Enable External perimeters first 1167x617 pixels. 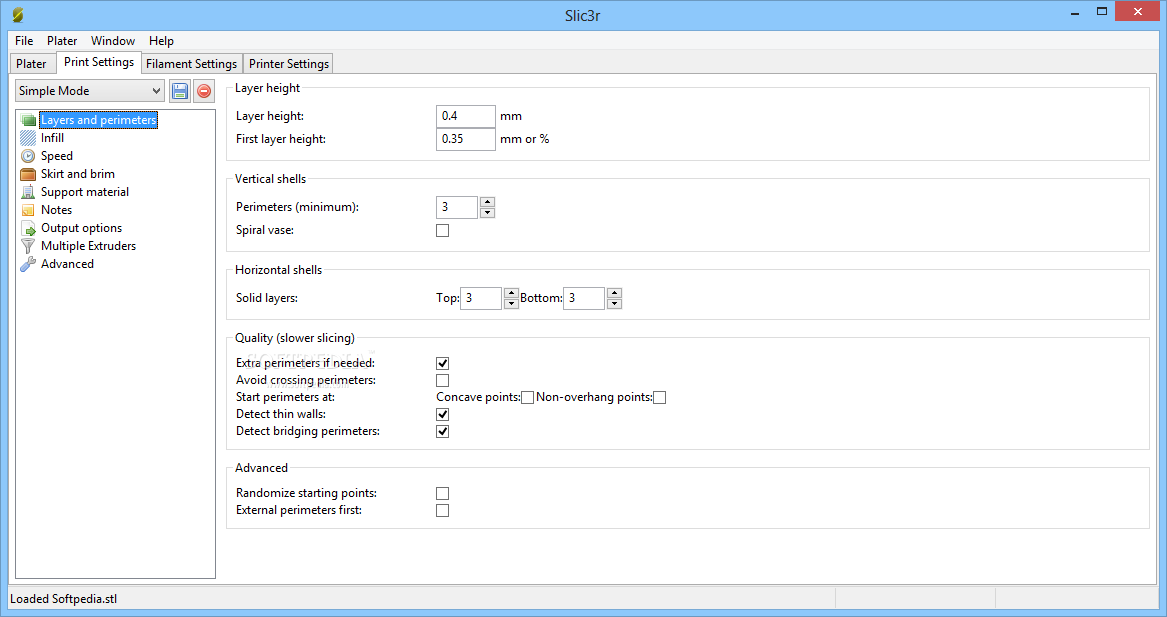coord(442,511)
